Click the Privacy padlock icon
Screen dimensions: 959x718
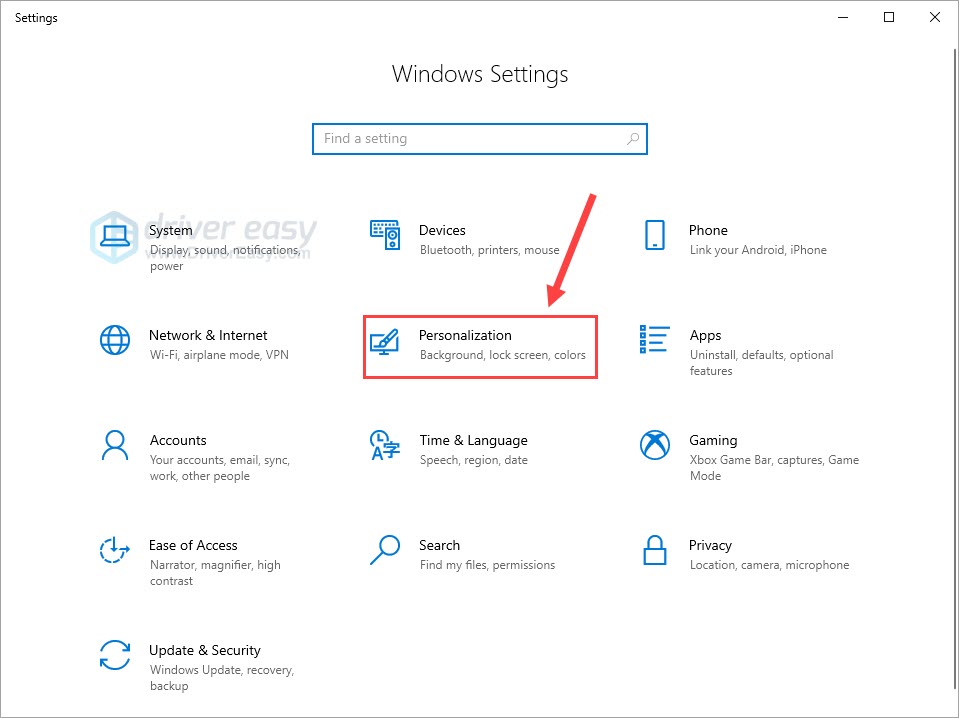click(x=654, y=547)
